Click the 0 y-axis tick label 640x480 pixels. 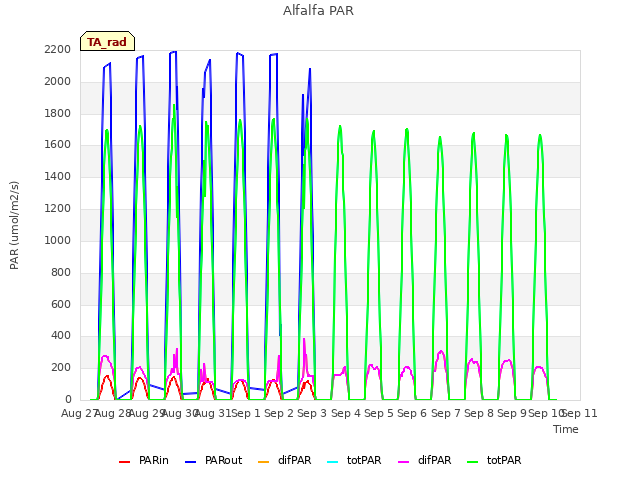tap(68, 399)
